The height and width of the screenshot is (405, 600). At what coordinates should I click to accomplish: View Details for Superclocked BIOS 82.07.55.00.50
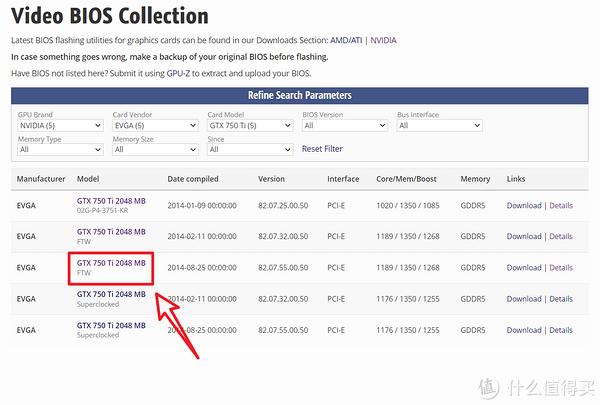click(x=561, y=330)
